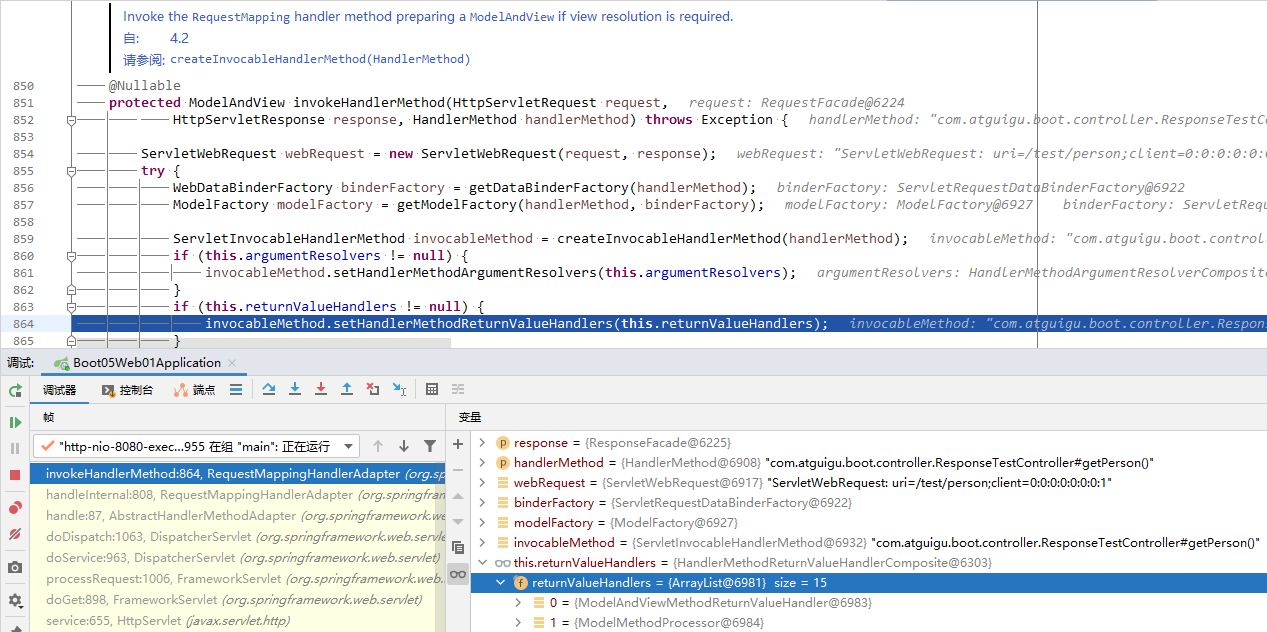
Task: Toggle fold marker at line 860 if statement
Action: (72, 256)
